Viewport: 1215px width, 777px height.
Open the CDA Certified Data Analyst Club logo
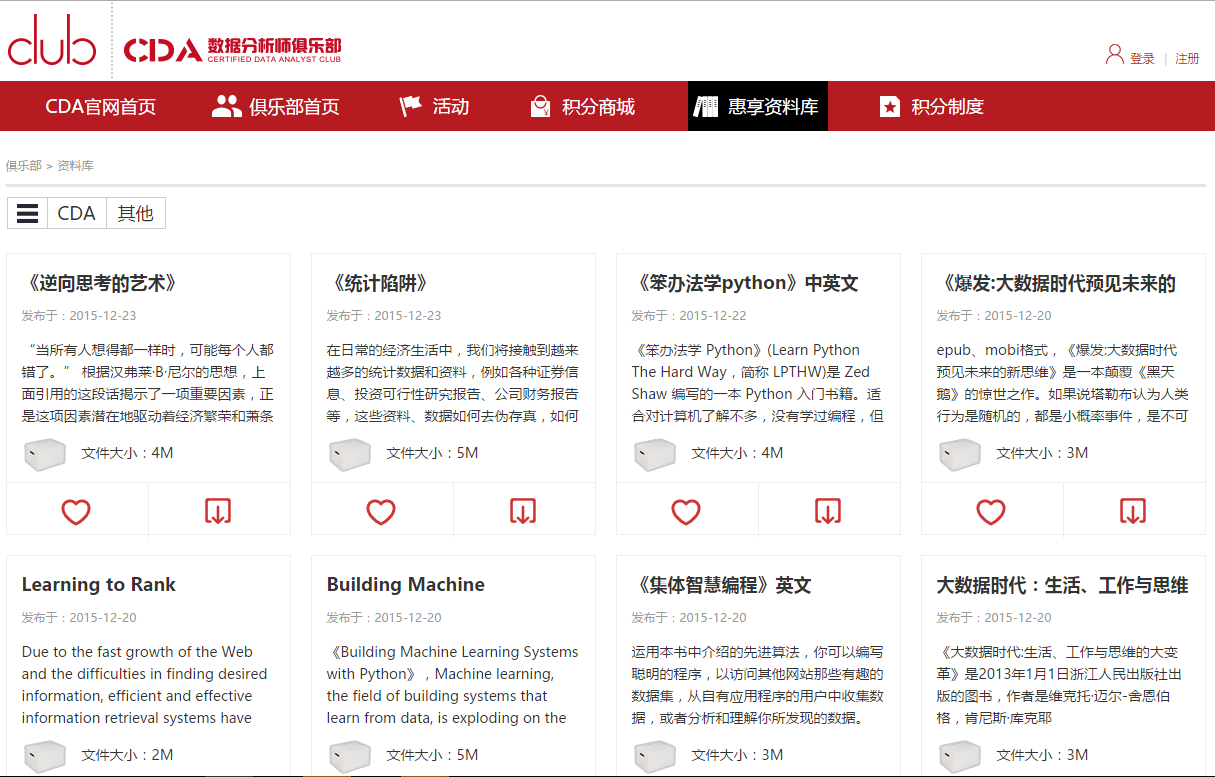pyautogui.click(x=232, y=50)
